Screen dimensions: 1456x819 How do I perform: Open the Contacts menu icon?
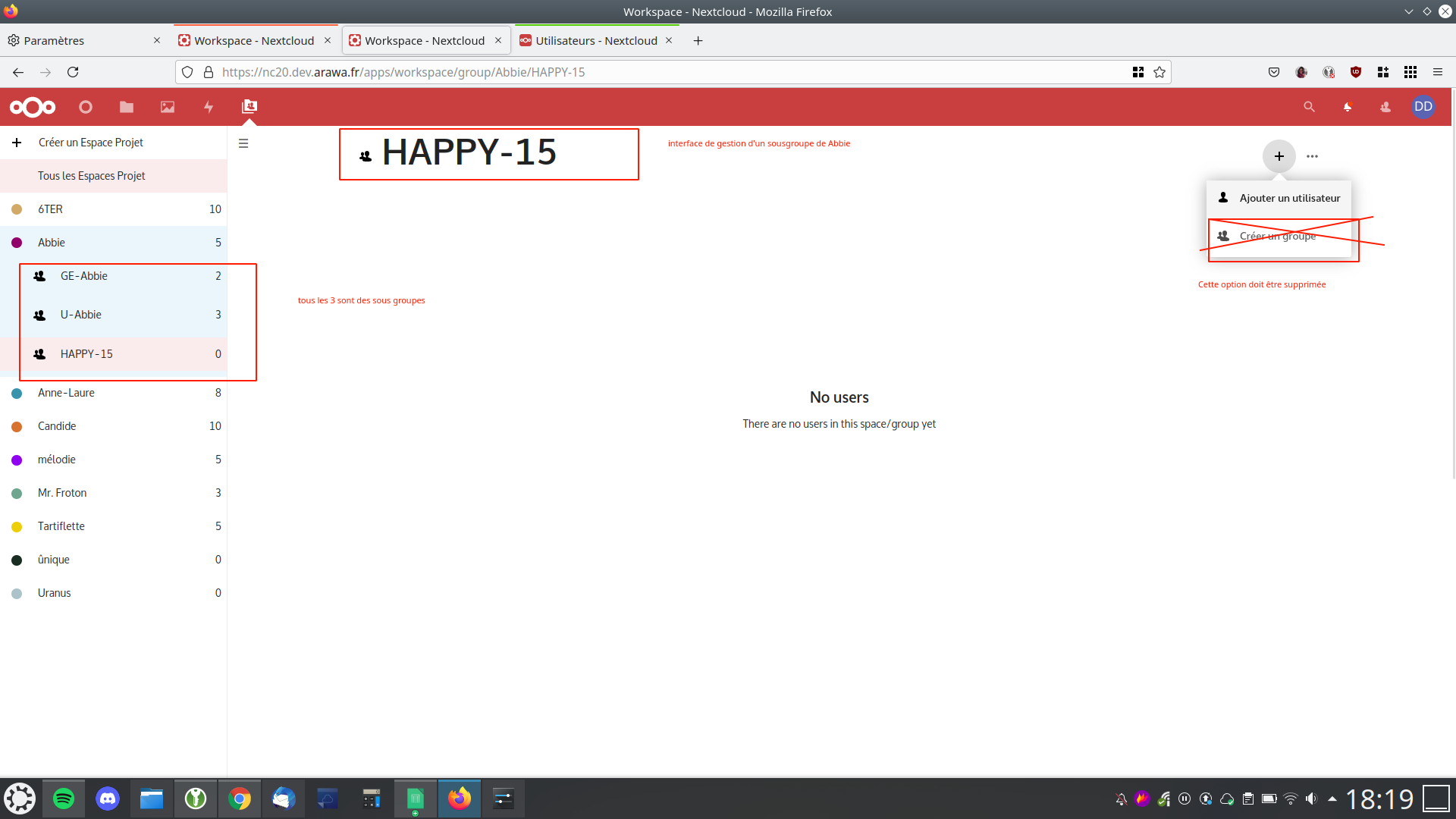tap(1385, 107)
